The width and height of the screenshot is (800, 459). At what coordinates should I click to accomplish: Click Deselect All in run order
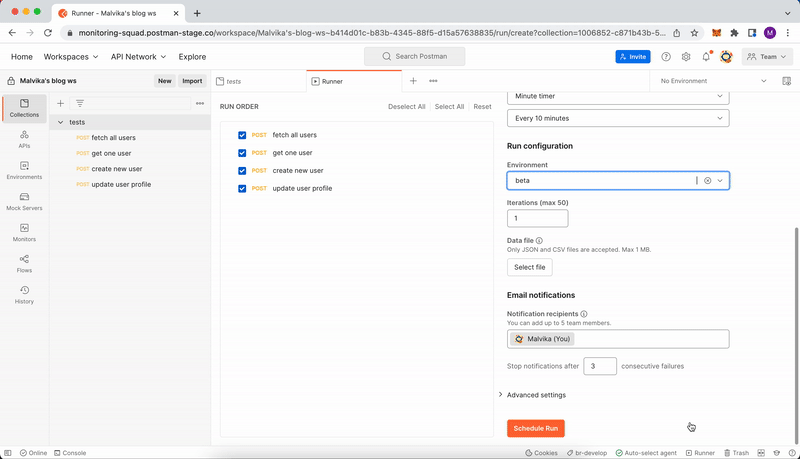(407, 107)
